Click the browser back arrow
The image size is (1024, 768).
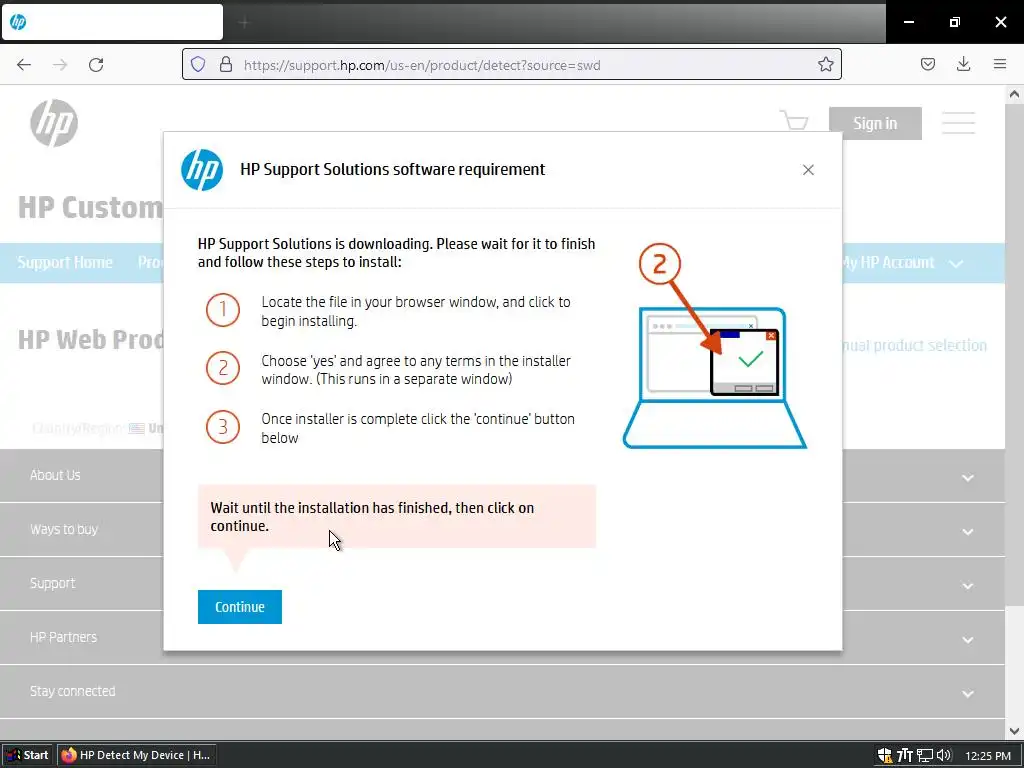tap(24, 65)
